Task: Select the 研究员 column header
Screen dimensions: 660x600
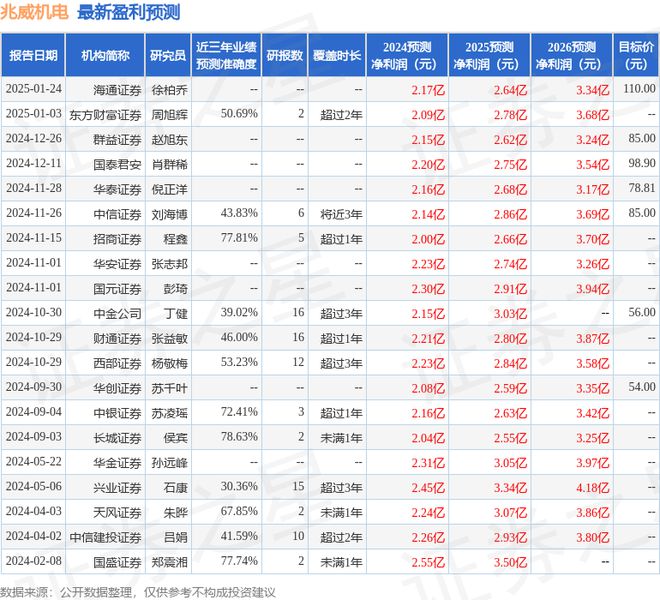Action: (x=168, y=55)
